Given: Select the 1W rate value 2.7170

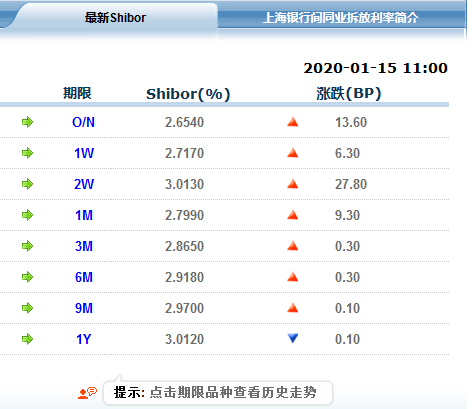Looking at the screenshot, I should tap(184, 153).
